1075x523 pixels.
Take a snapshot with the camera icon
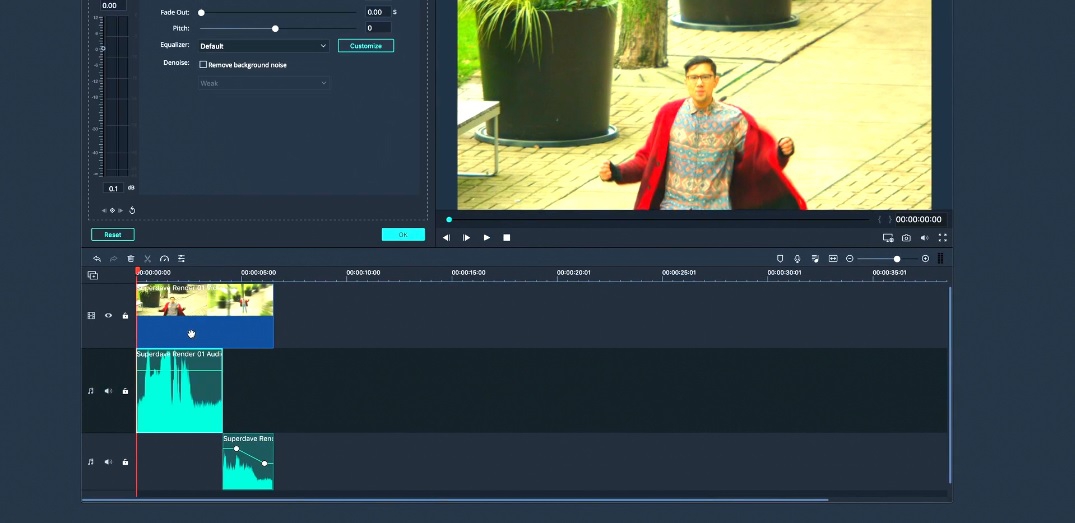(x=906, y=238)
